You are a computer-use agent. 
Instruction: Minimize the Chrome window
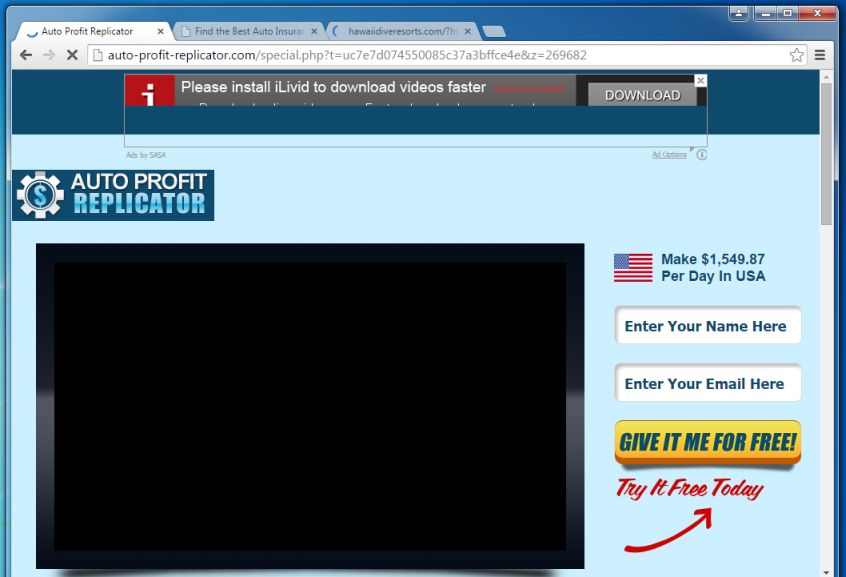tap(765, 12)
